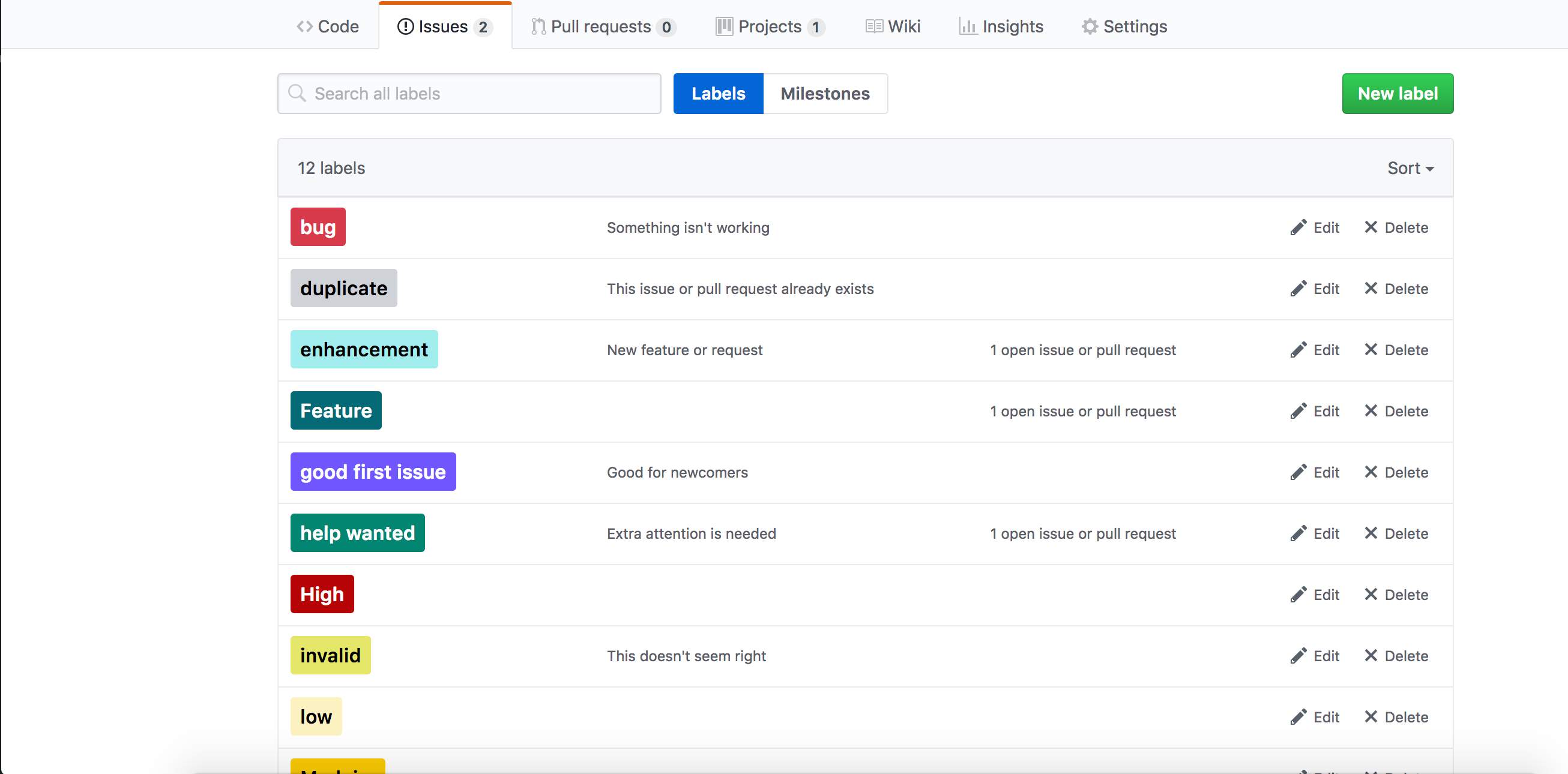Click the alert circle icon on the Issues tab
This screenshot has height=774, width=1568.
pos(405,26)
